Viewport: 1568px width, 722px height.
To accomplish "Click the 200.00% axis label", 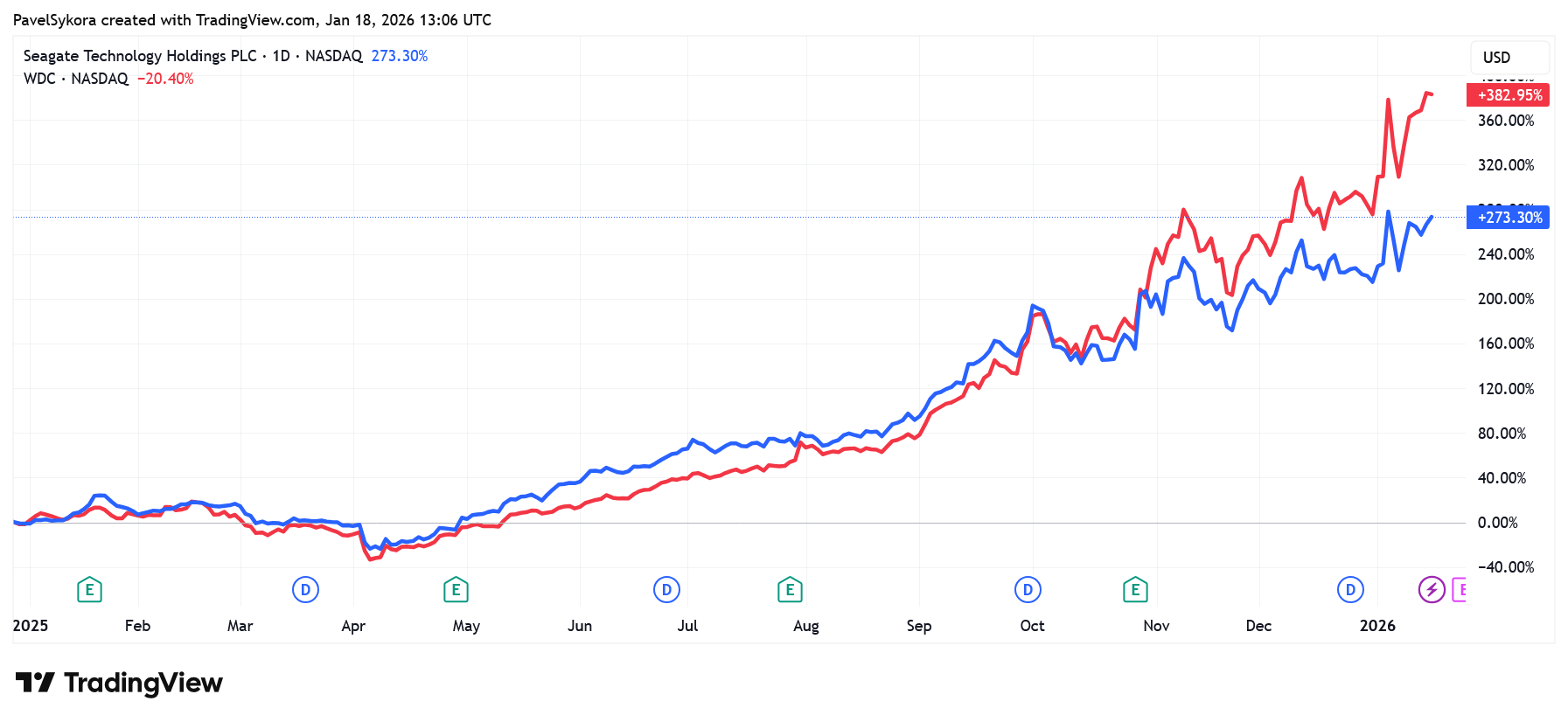I will point(1506,299).
